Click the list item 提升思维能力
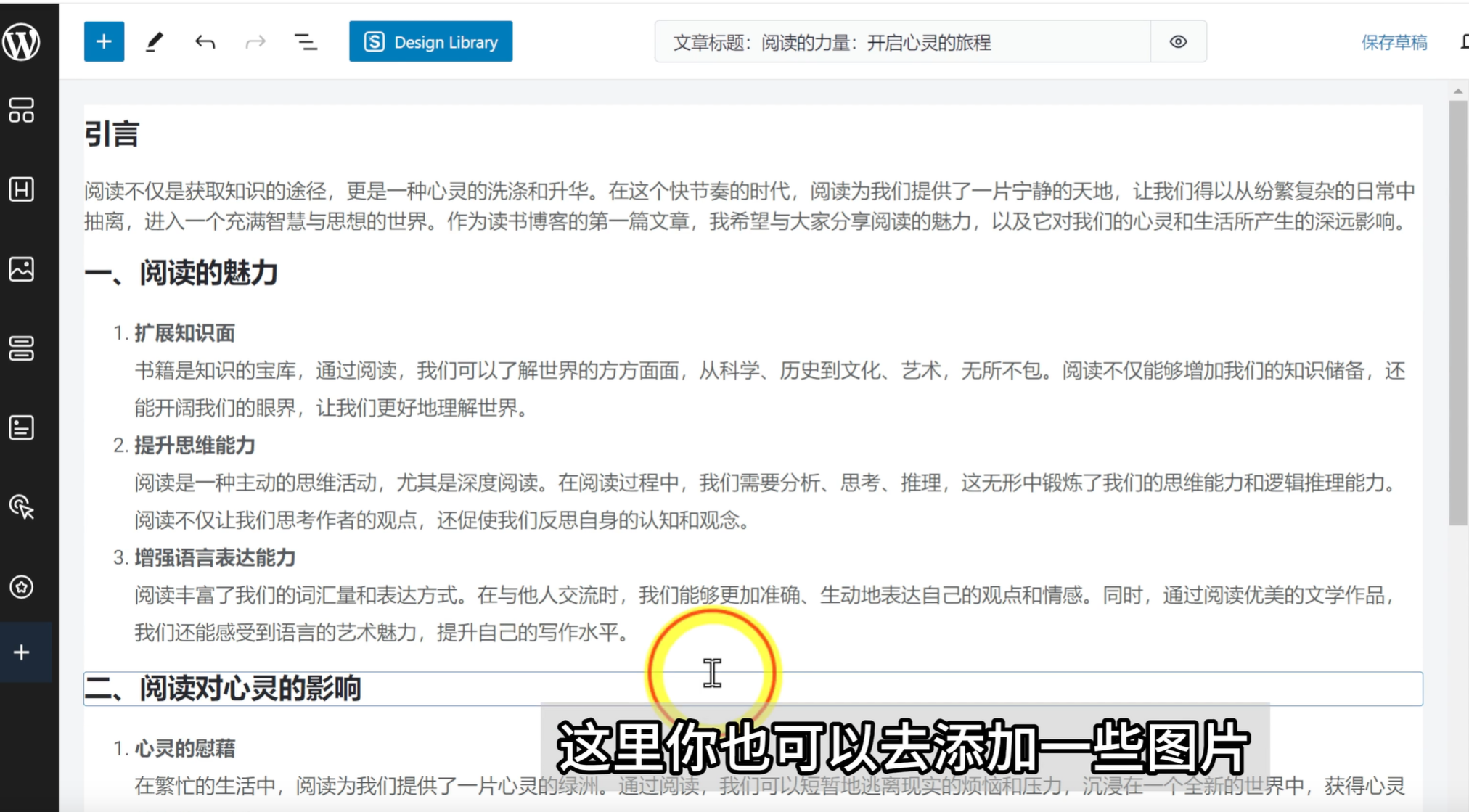Image resolution: width=1469 pixels, height=812 pixels. click(195, 445)
